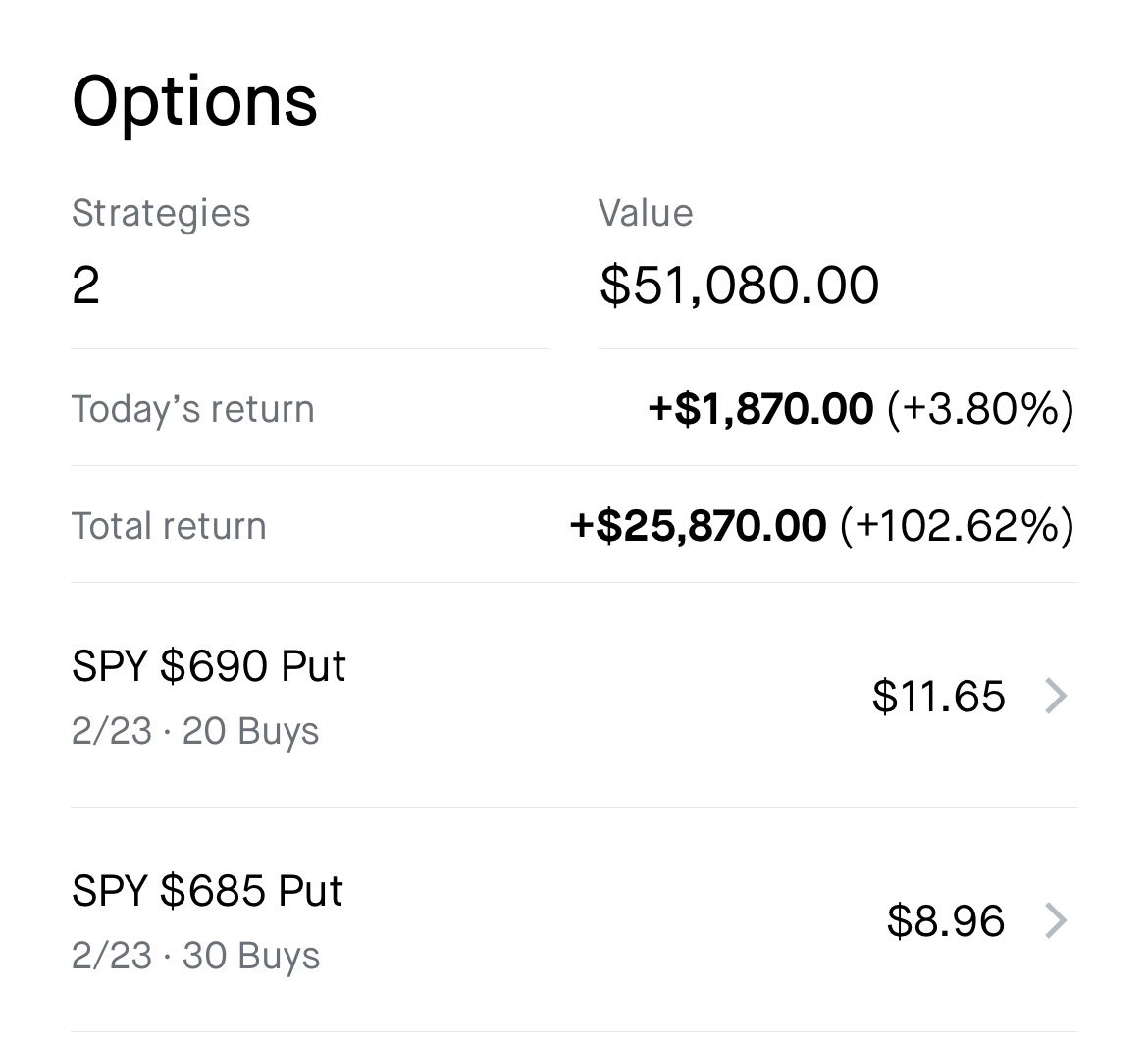The width and height of the screenshot is (1148, 1042).
Task: Click the +102.62% total return percentage
Action: pyautogui.click(x=957, y=526)
